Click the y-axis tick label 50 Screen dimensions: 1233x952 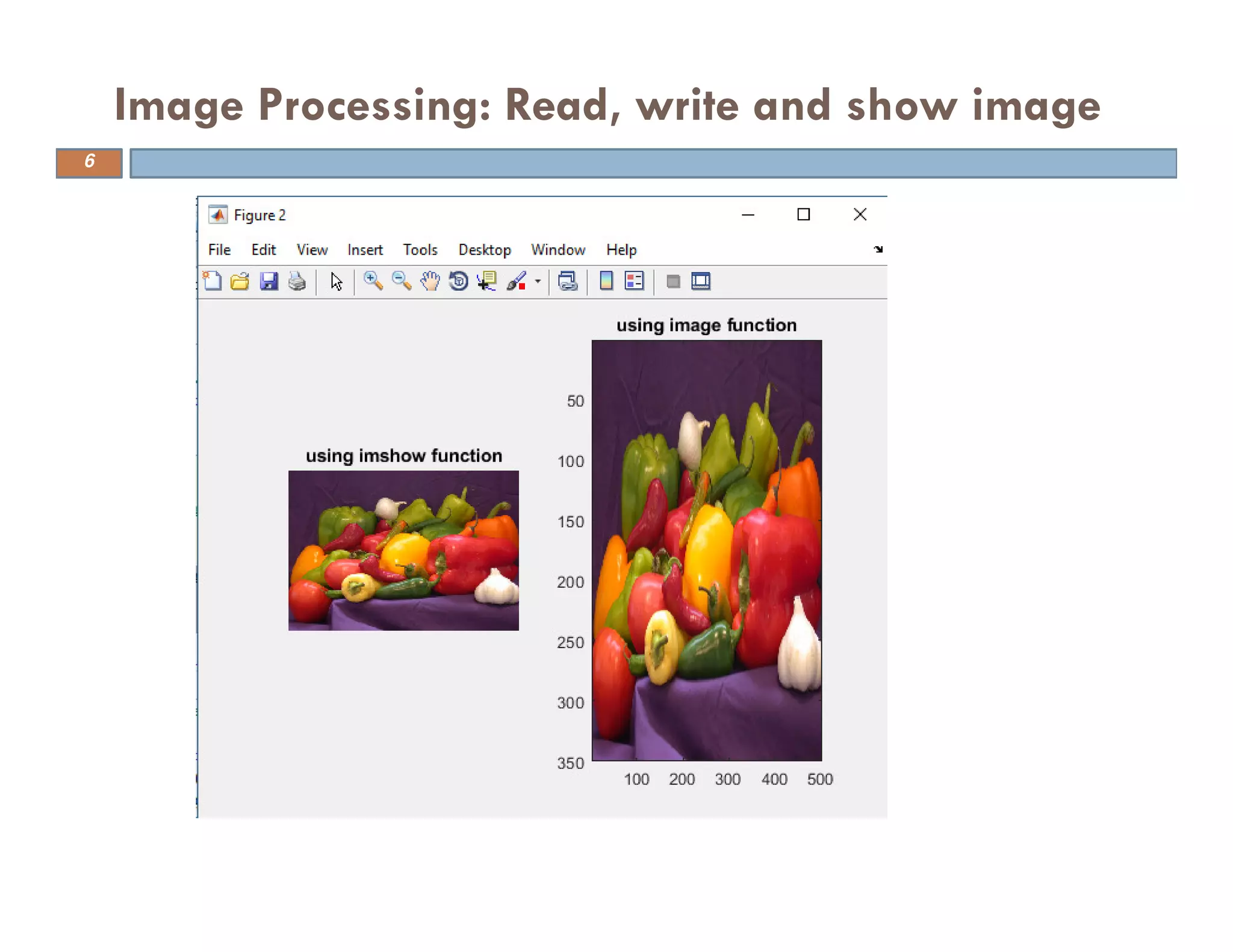coord(576,401)
